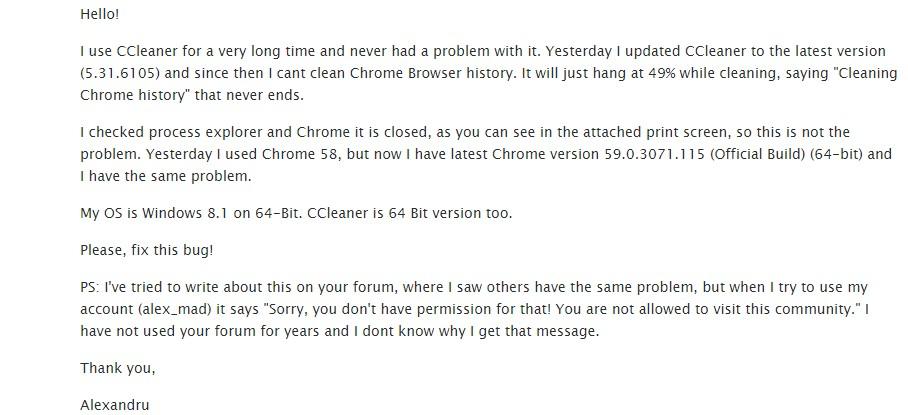Click the words "I have the same problem."
The height and width of the screenshot is (415, 908).
tap(166, 177)
